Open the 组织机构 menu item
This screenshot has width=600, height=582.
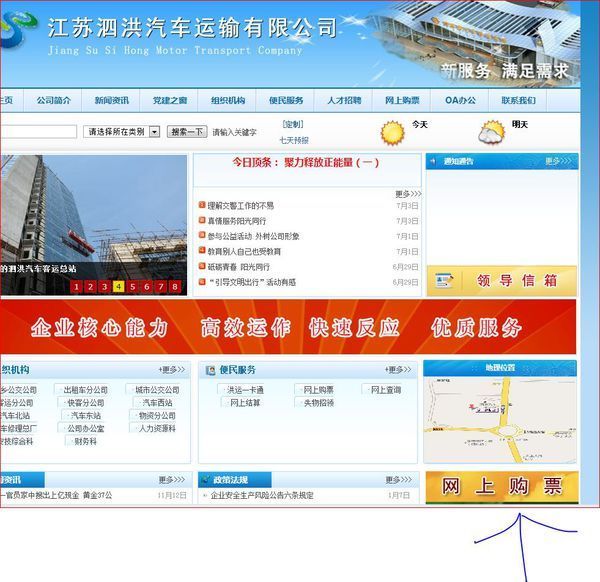pos(228,100)
